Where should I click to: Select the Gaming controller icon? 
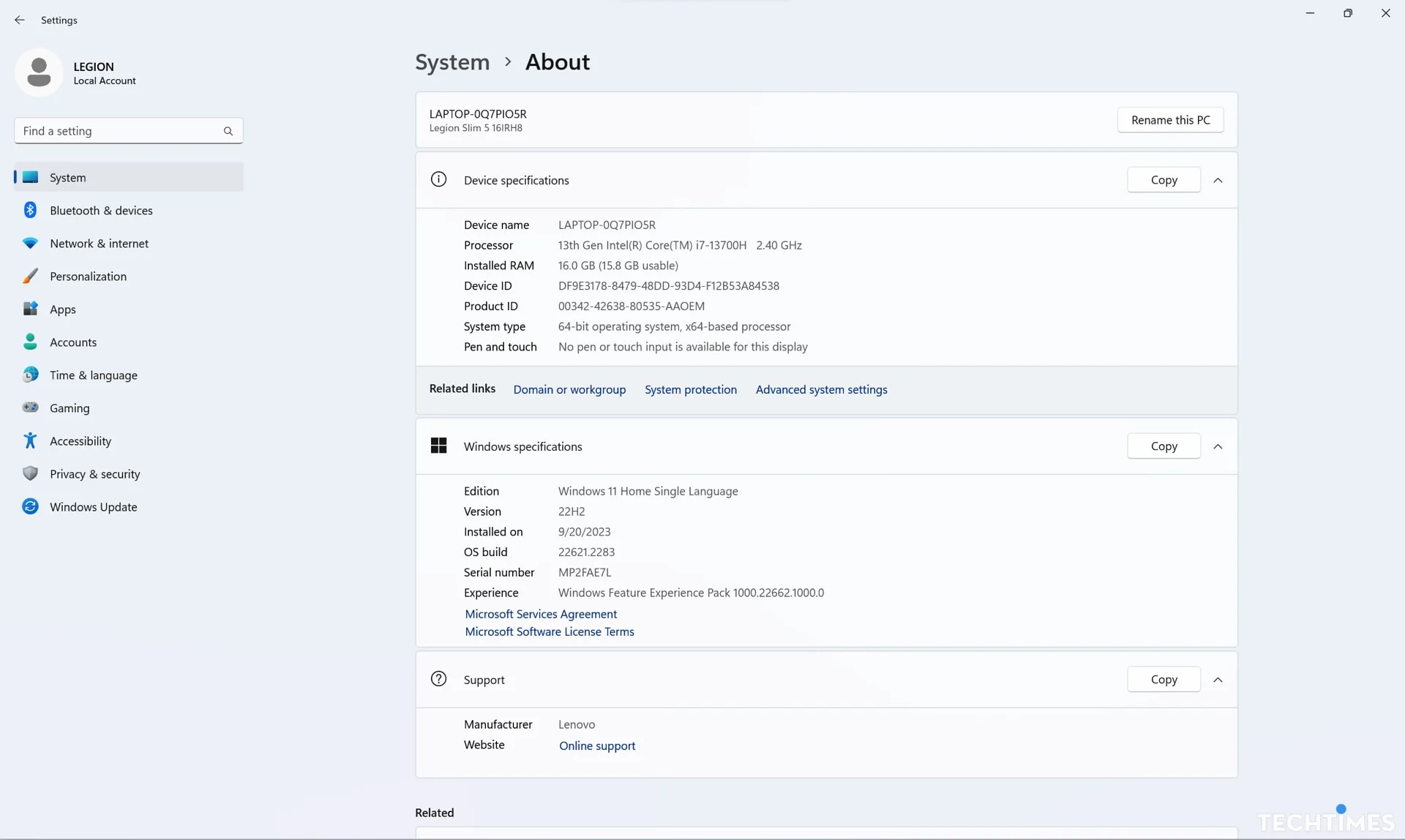(30, 408)
